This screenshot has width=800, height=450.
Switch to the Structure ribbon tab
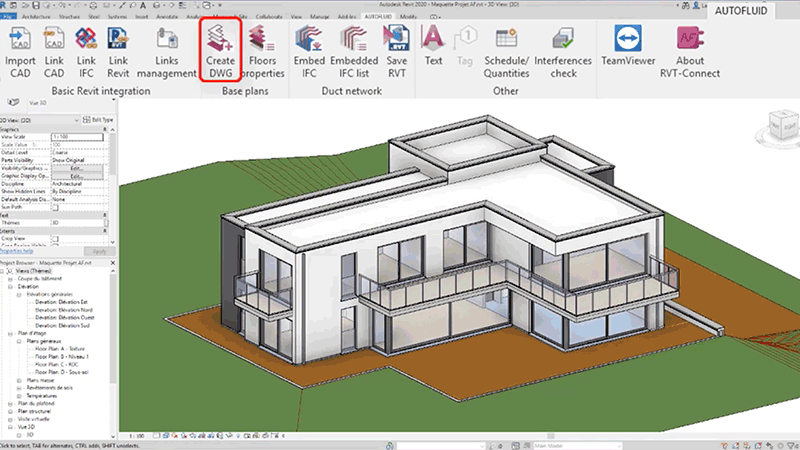coord(69,17)
